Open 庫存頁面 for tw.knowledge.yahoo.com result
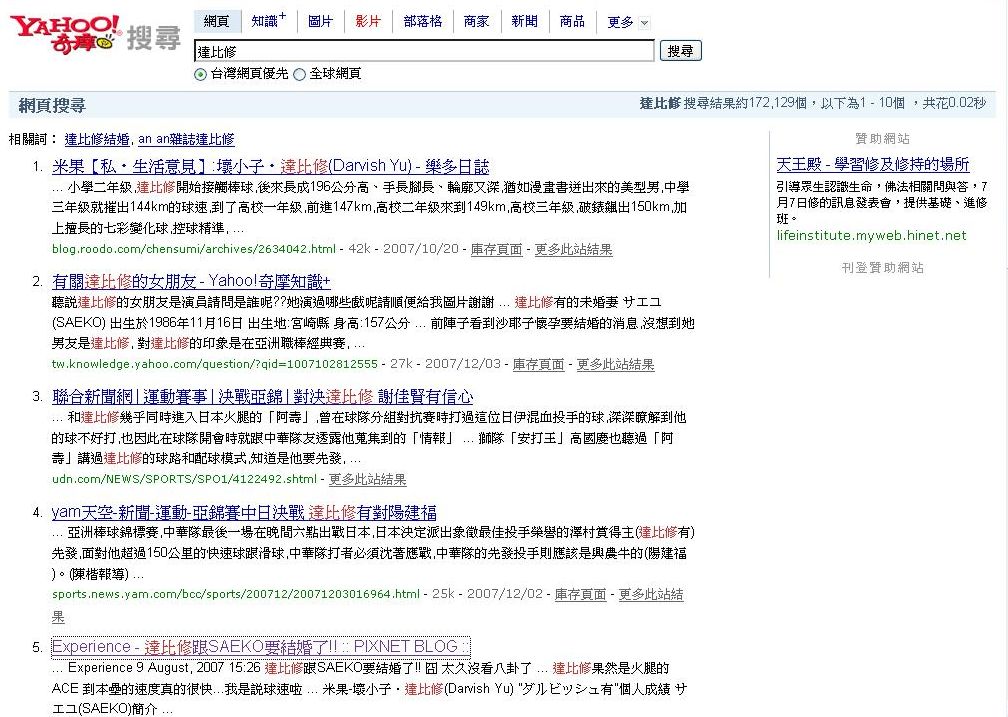This screenshot has height=717, width=1008. 538,365
